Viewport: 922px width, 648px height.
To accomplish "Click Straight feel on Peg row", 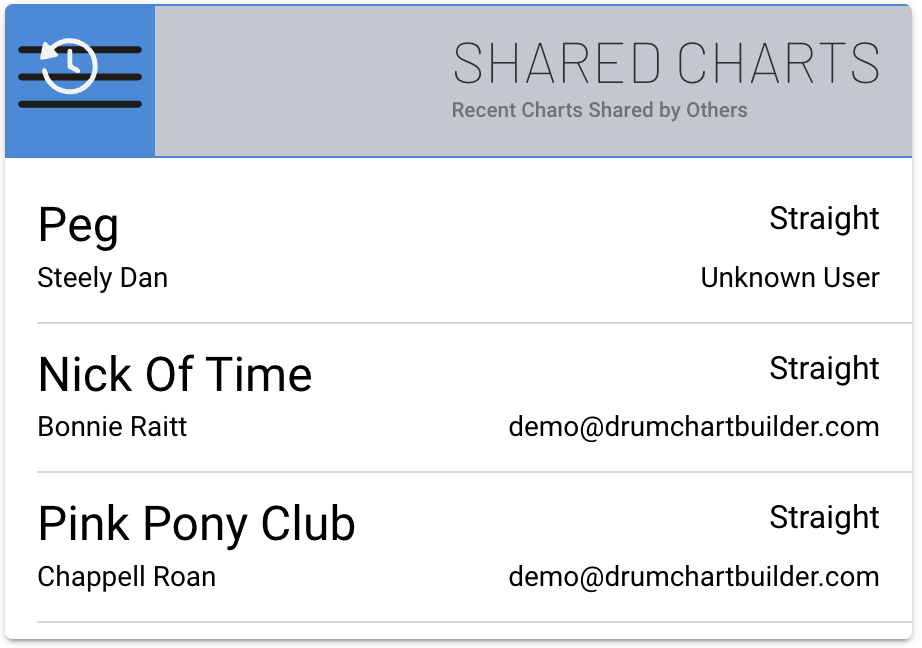I will point(824,219).
